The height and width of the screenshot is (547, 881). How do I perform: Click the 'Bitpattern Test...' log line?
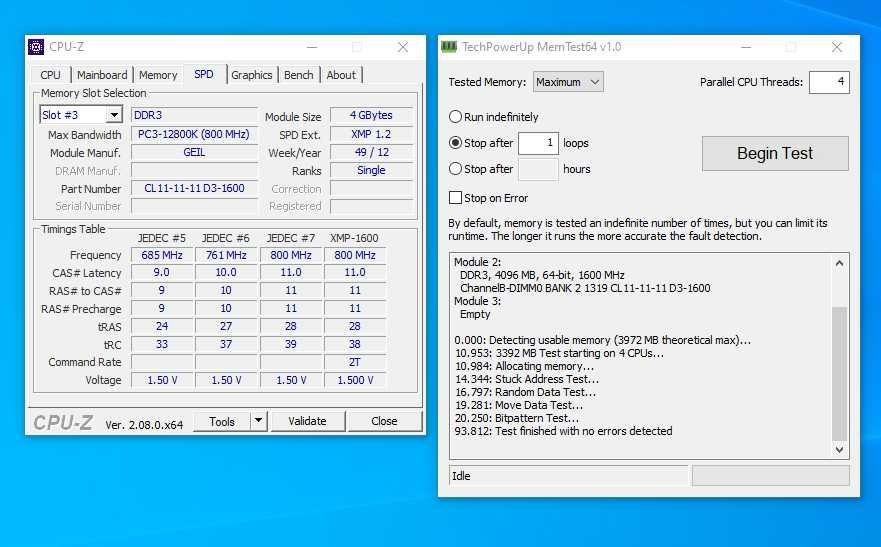pyautogui.click(x=516, y=418)
